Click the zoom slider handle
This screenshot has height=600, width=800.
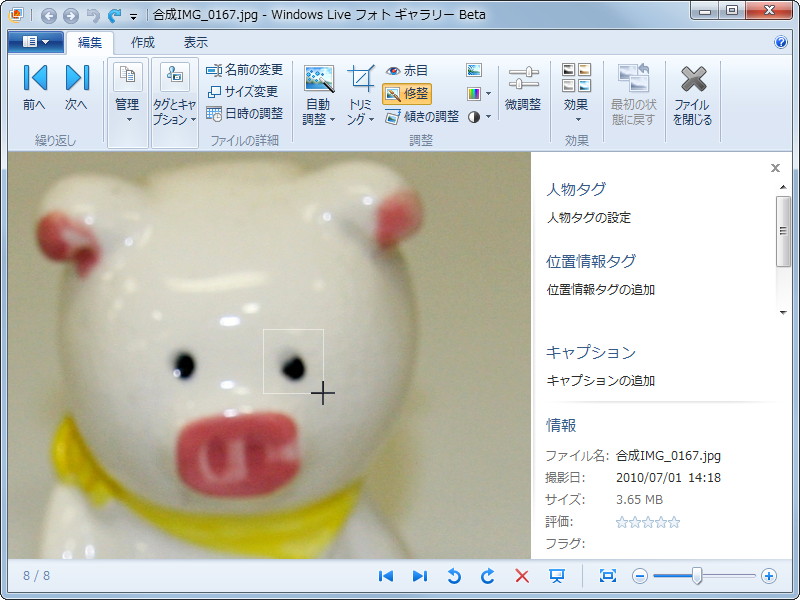698,576
